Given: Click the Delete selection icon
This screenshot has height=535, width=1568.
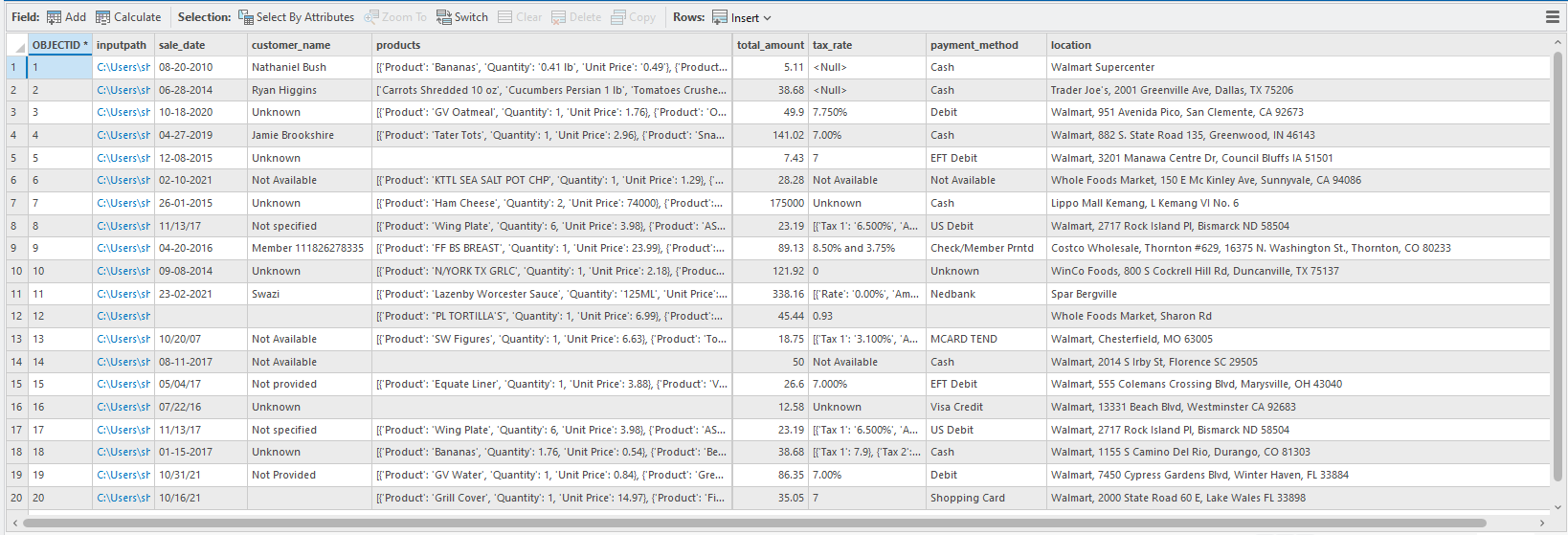Looking at the screenshot, I should pyautogui.click(x=559, y=17).
